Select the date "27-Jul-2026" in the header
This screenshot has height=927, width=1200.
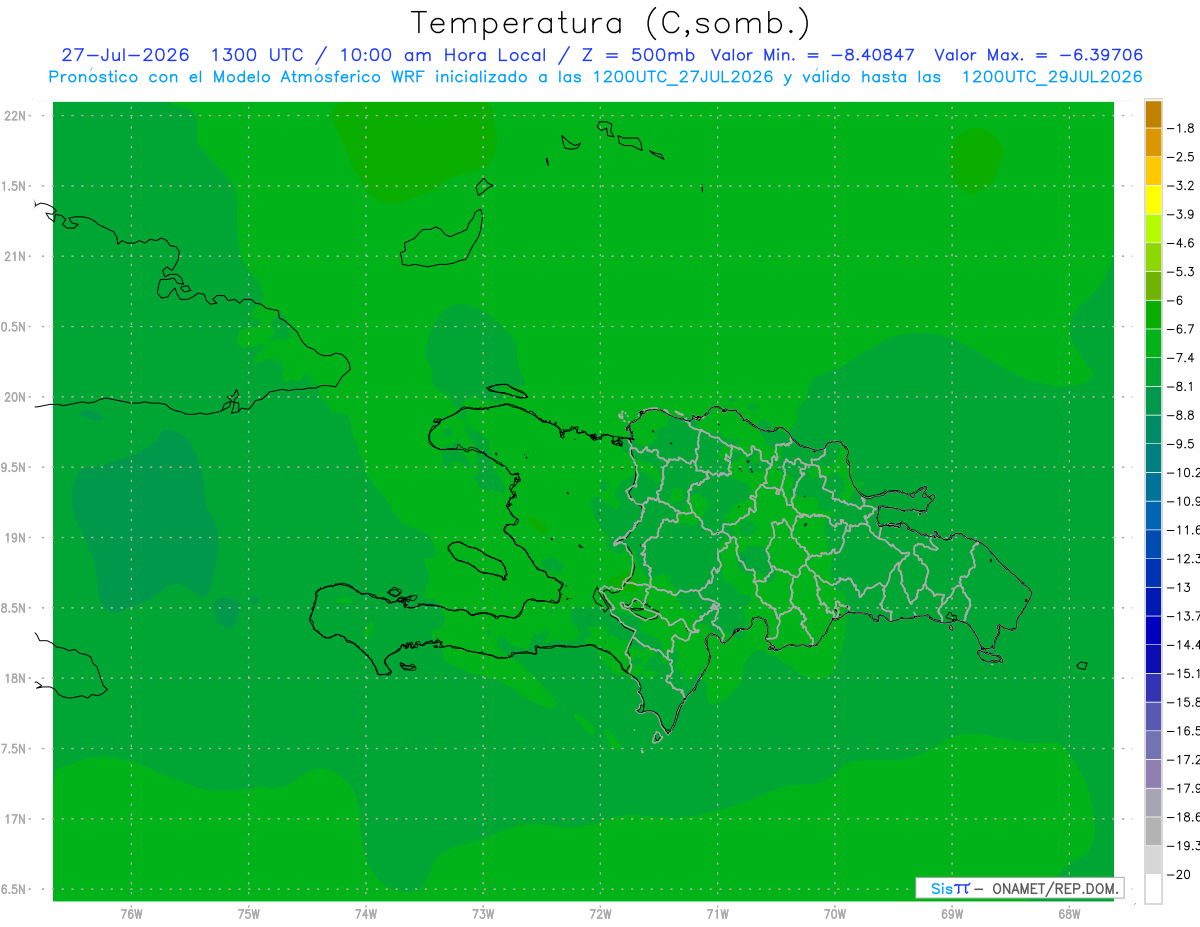click(x=126, y=55)
